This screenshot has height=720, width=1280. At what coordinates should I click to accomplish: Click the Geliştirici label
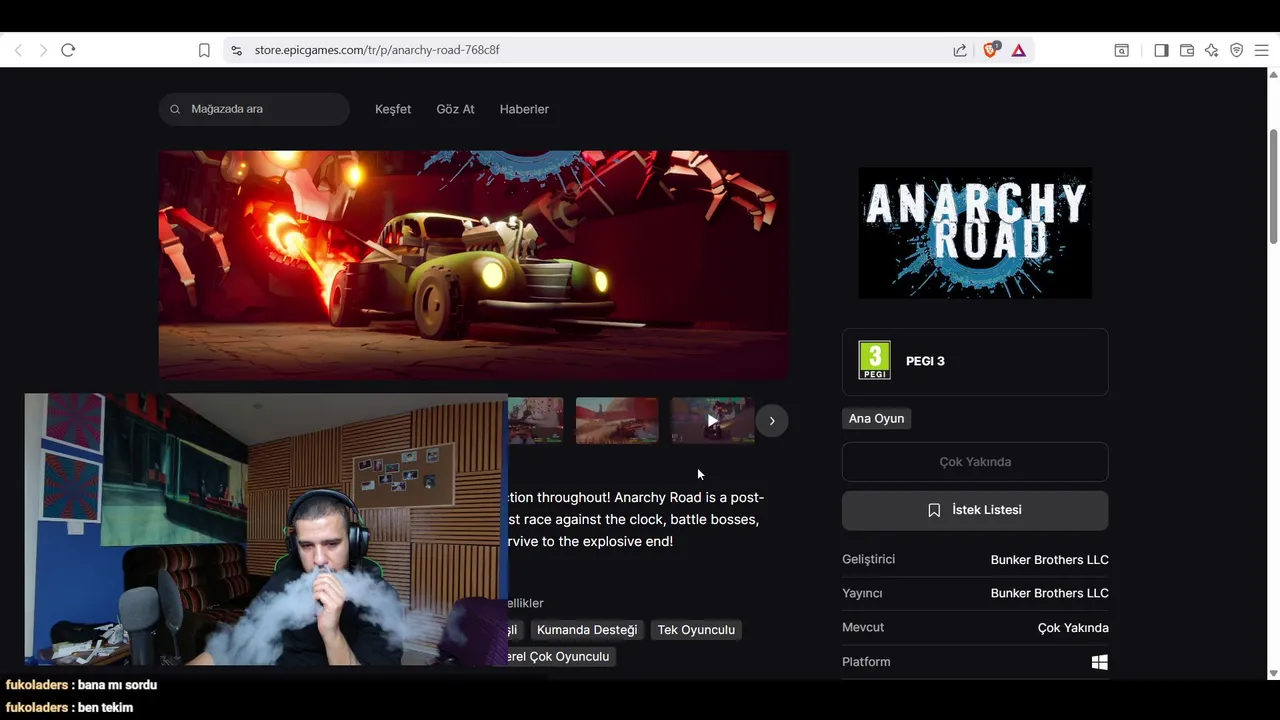868,559
